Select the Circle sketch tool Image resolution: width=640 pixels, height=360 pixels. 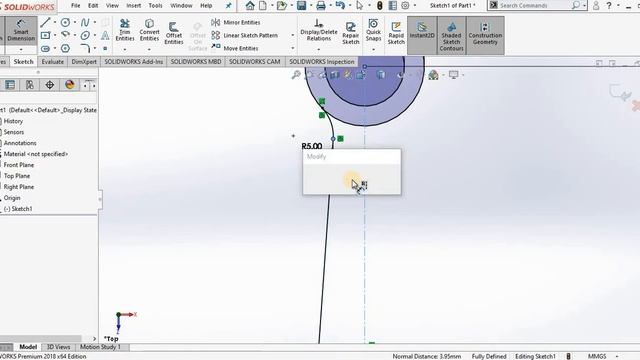click(65, 22)
